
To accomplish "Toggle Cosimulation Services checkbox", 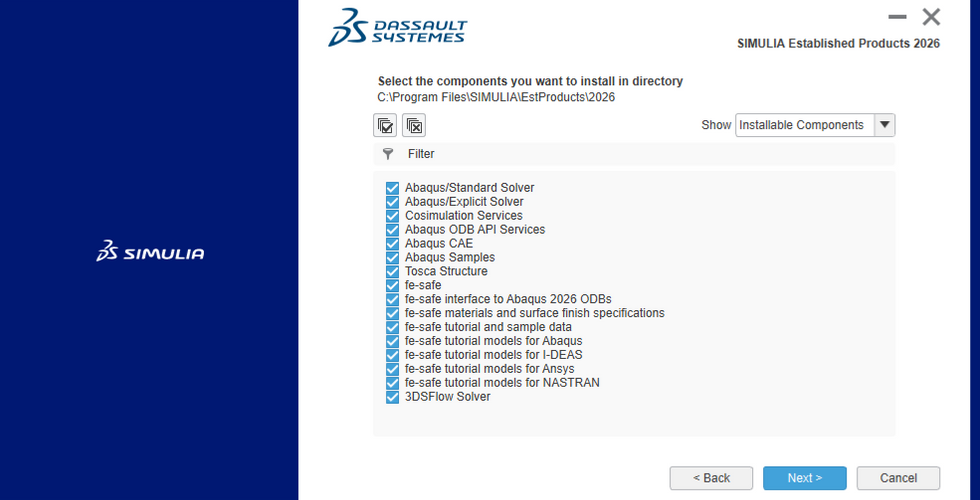I will tap(392, 216).
